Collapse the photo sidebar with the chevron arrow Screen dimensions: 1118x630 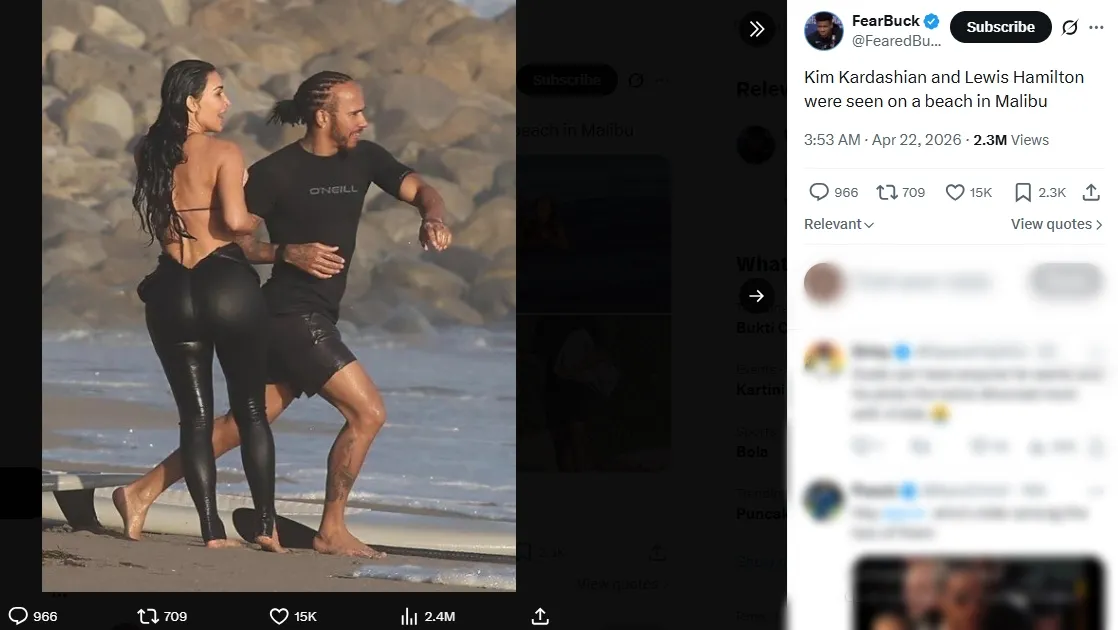pyautogui.click(x=757, y=29)
